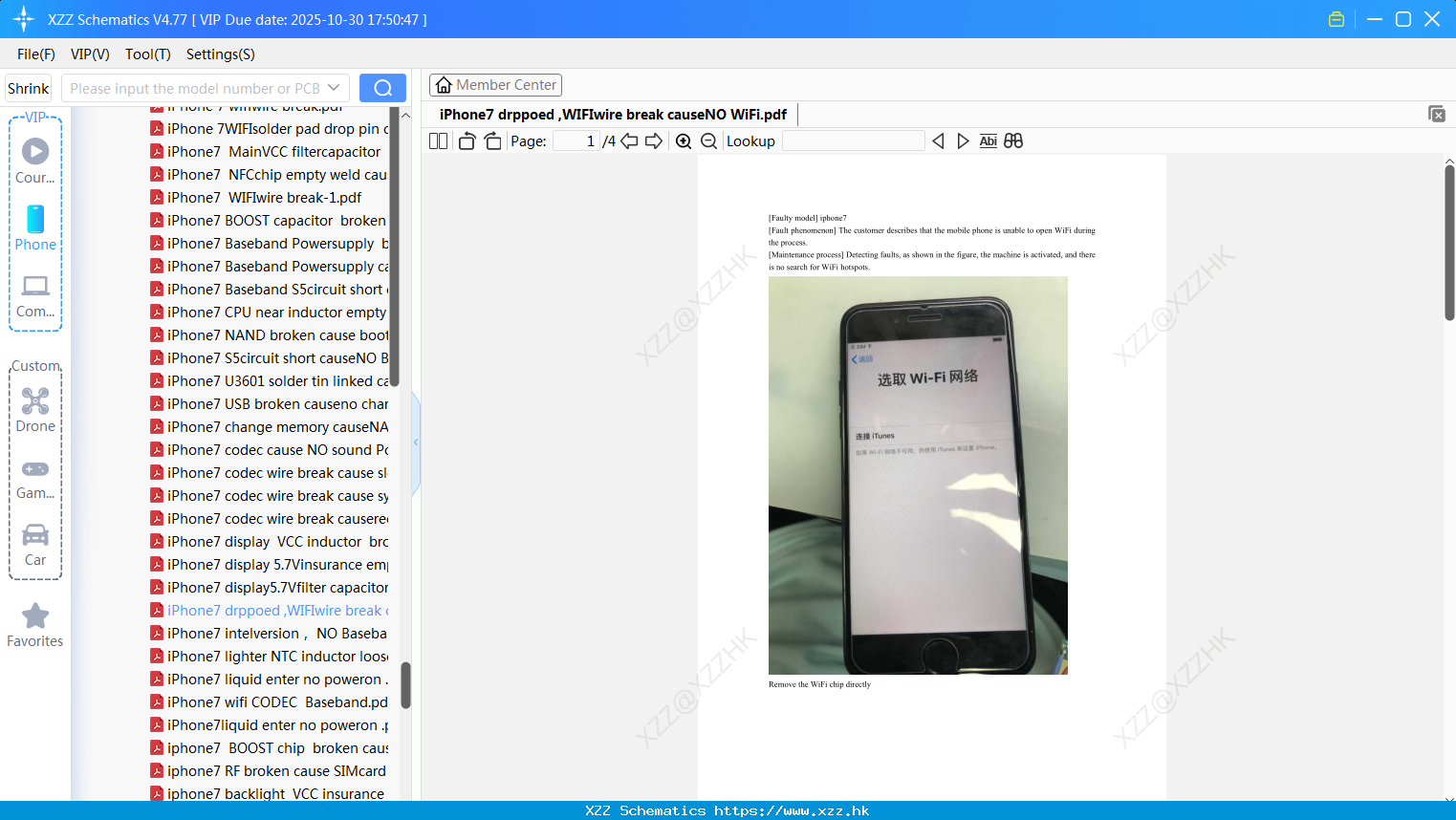The height and width of the screenshot is (820, 1456).
Task: Expand the model number dropdown arrow
Action: (334, 88)
